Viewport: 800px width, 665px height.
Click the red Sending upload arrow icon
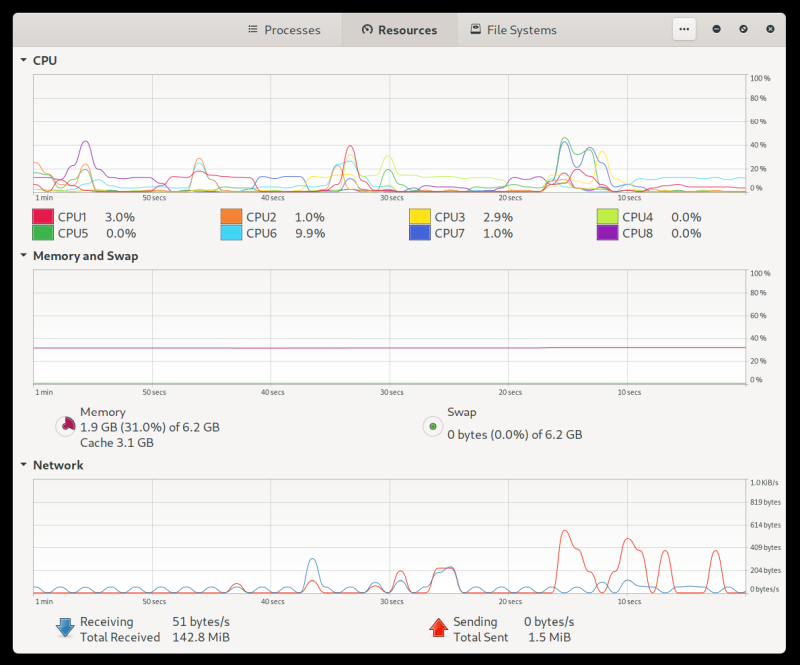point(438,628)
